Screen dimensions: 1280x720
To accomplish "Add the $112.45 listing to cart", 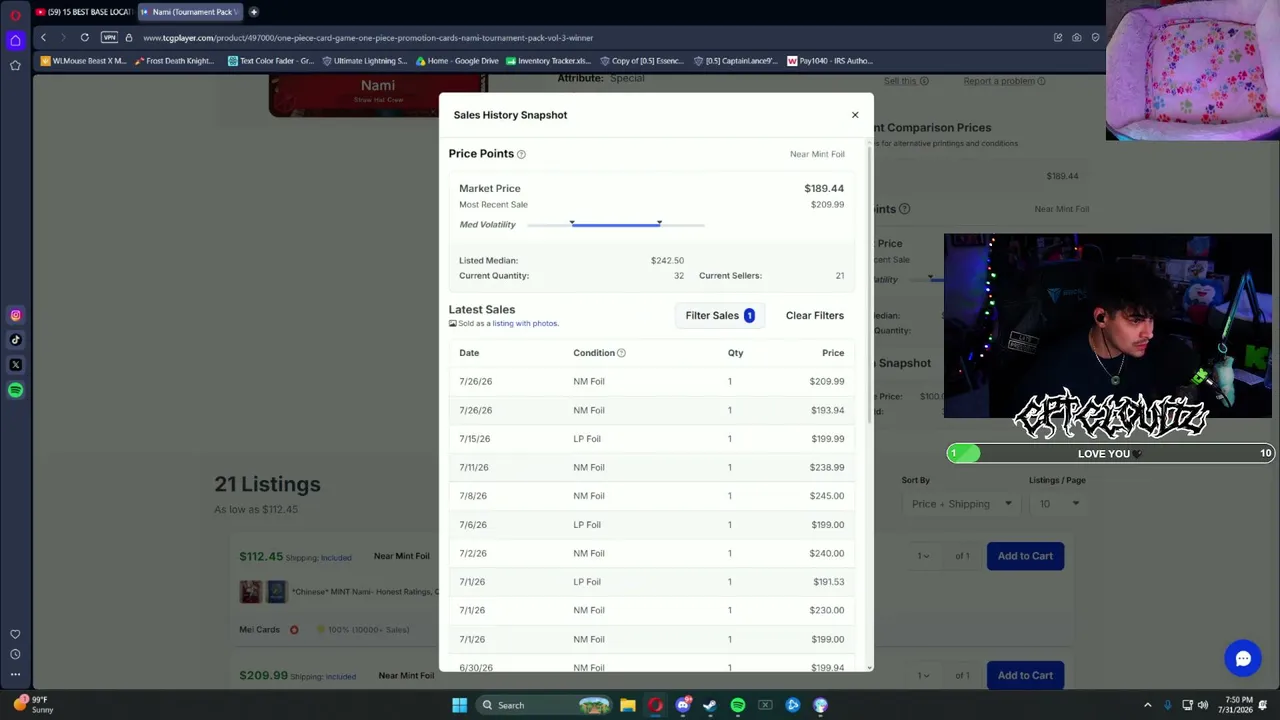I will (x=1025, y=556).
